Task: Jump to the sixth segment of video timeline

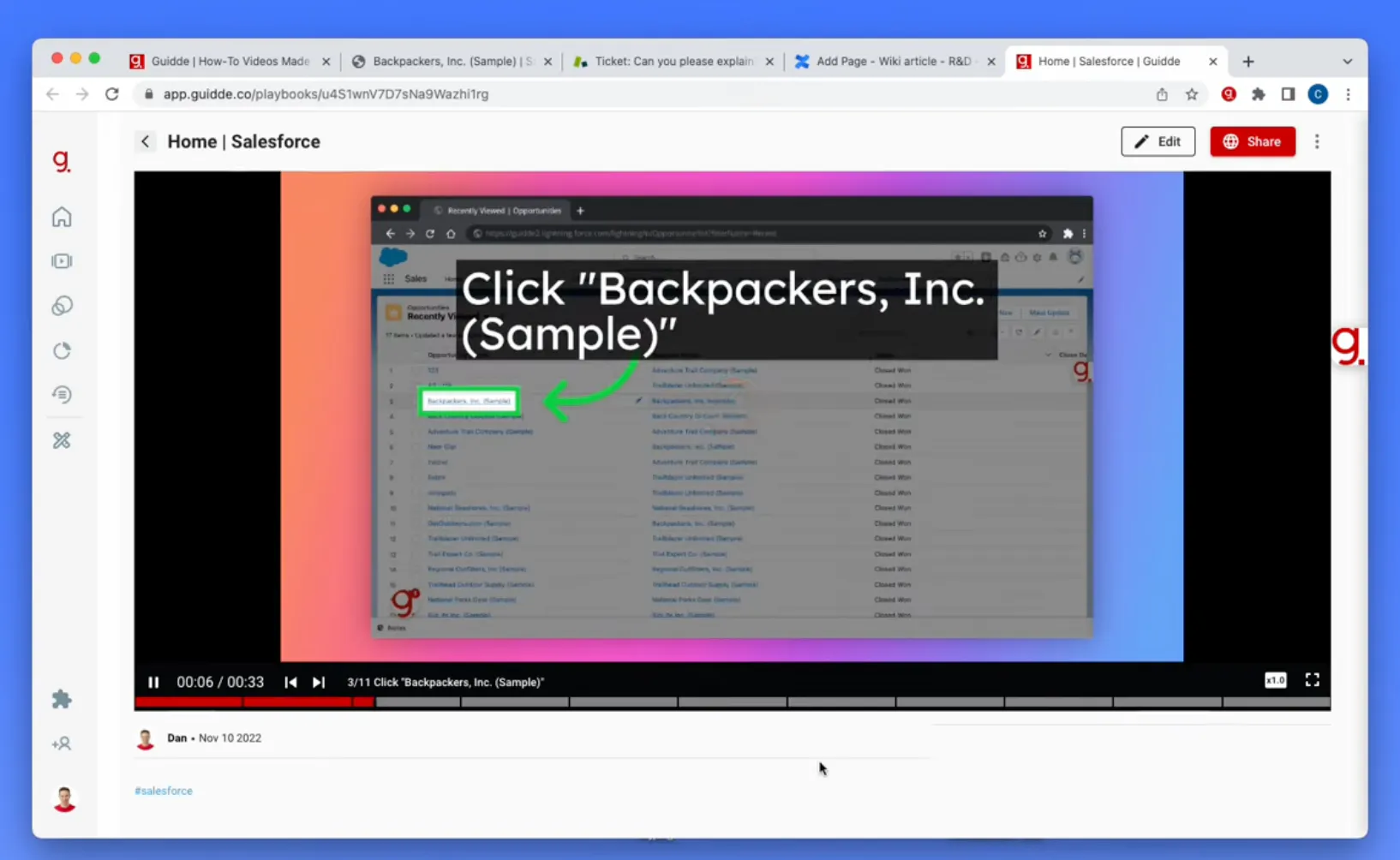Action: click(732, 702)
